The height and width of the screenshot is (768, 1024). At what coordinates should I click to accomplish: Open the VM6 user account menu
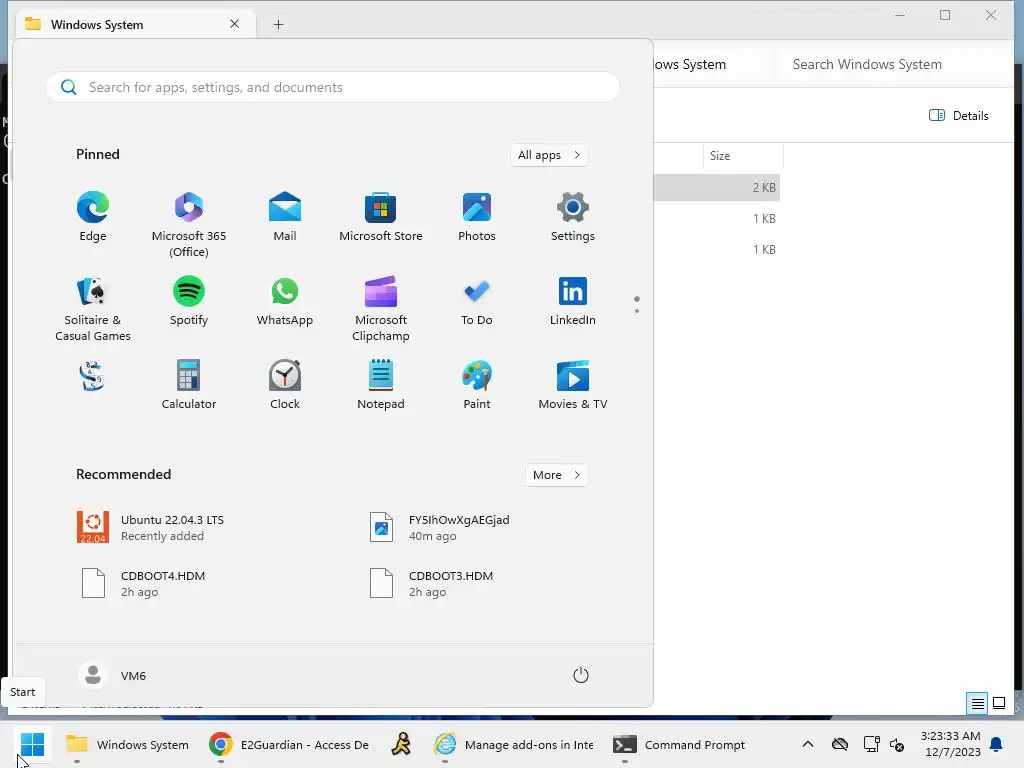[112, 675]
